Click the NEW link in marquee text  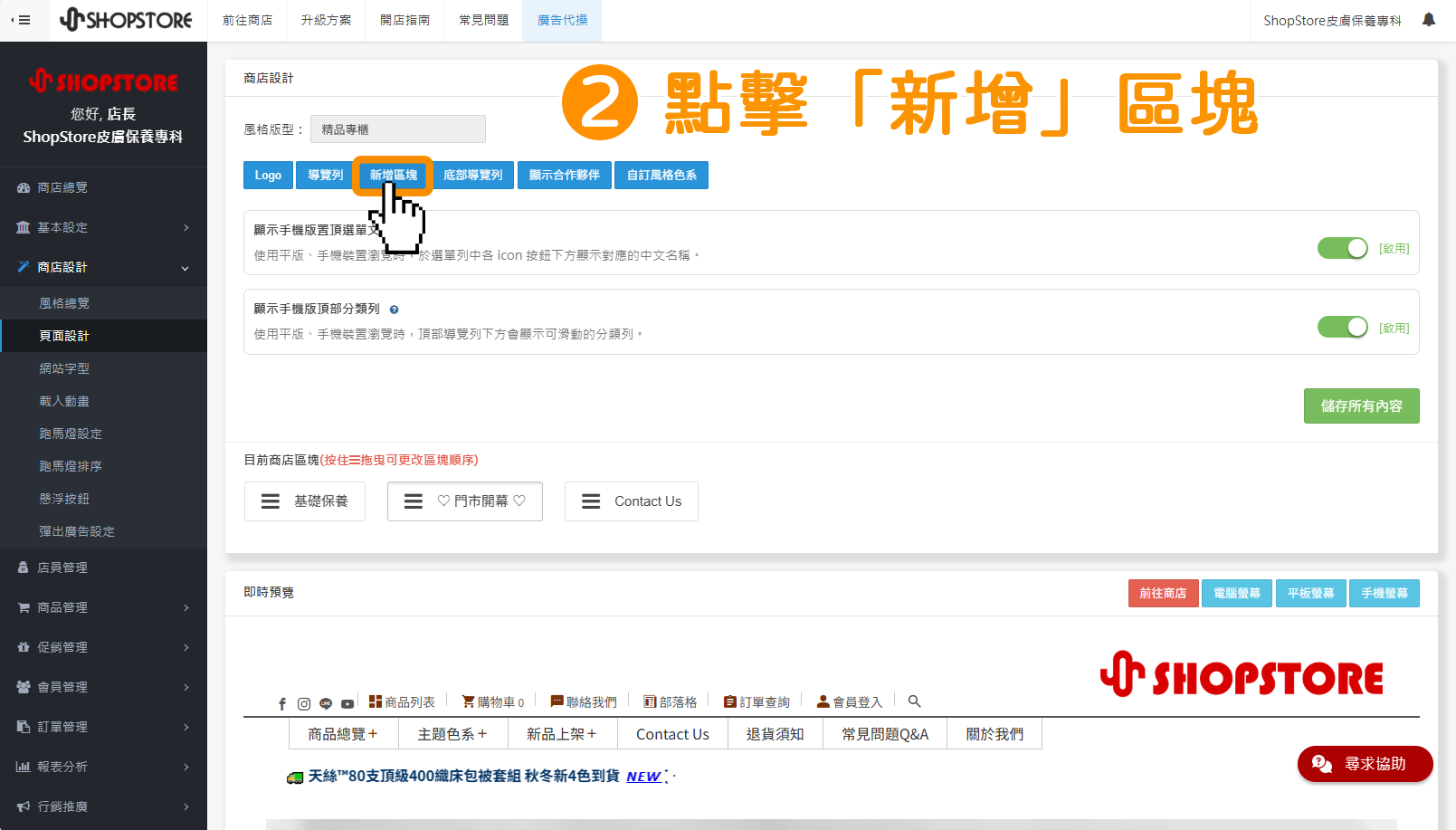click(x=643, y=777)
